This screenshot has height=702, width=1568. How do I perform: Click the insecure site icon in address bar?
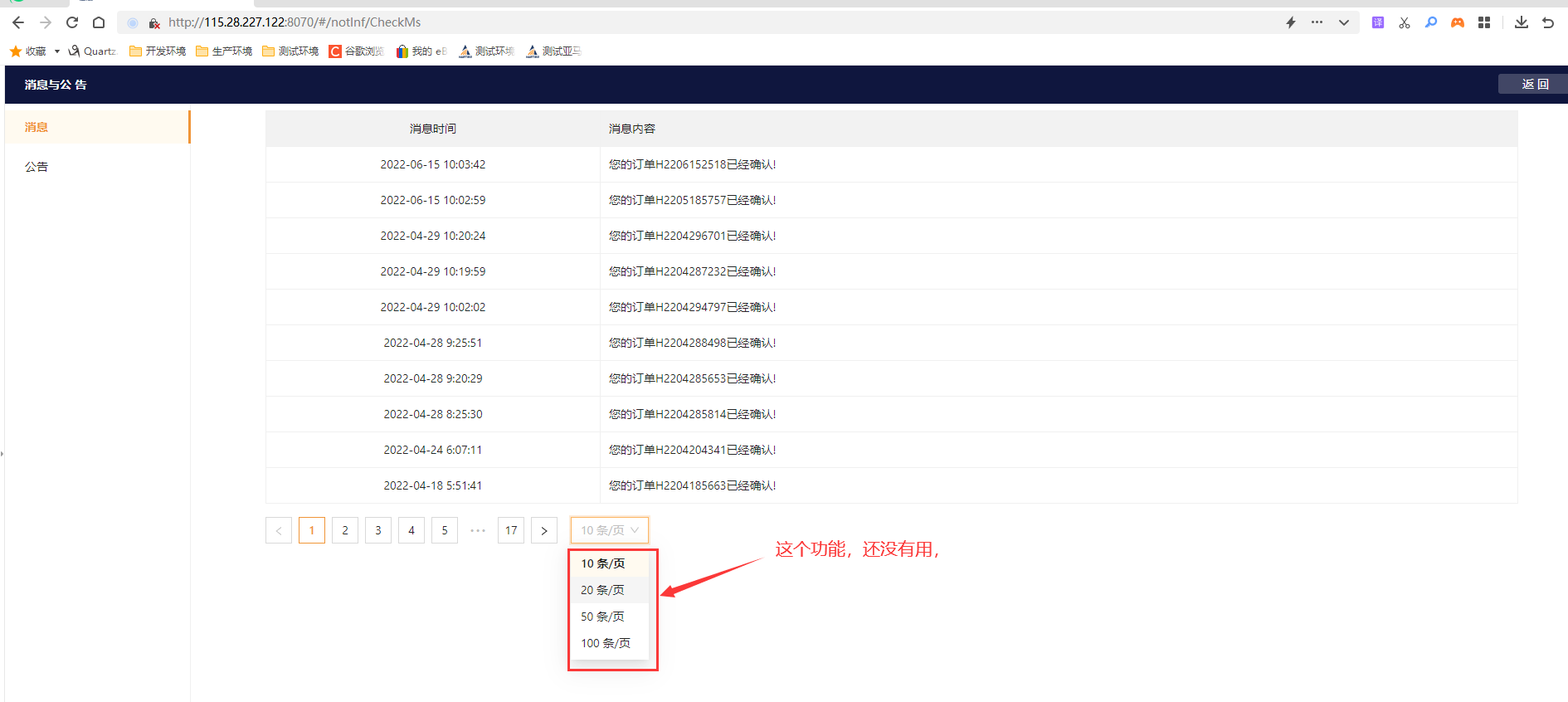pyautogui.click(x=154, y=23)
